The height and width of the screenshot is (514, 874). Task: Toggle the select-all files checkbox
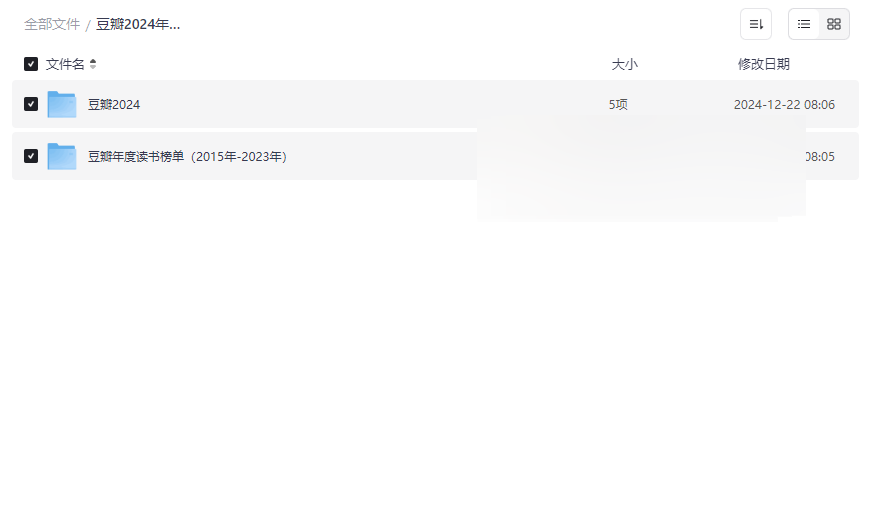click(x=31, y=64)
